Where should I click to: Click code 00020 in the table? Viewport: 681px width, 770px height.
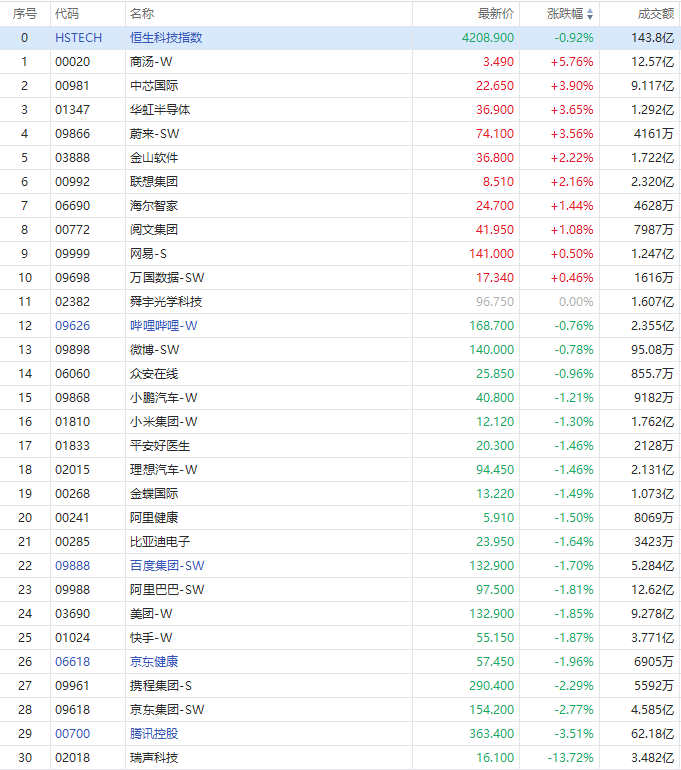click(73, 62)
